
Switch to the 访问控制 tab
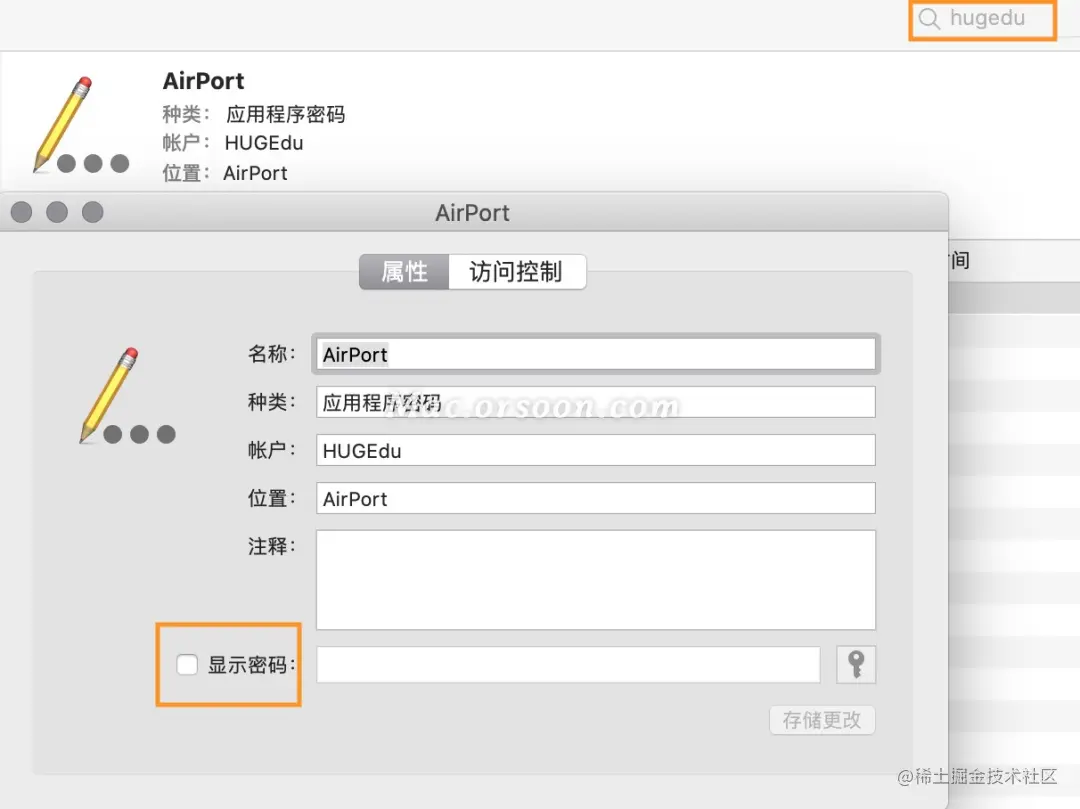click(x=517, y=272)
